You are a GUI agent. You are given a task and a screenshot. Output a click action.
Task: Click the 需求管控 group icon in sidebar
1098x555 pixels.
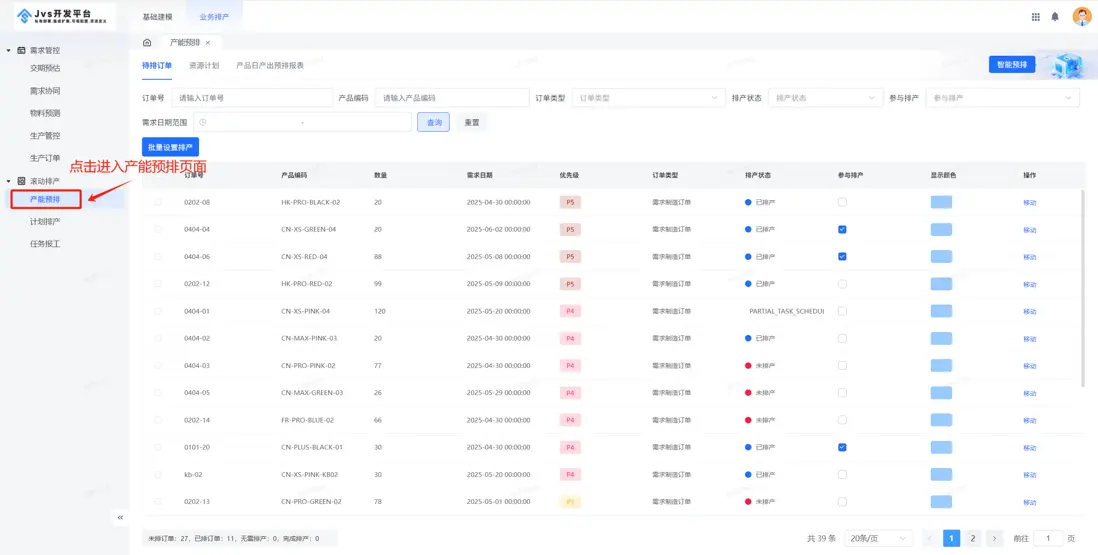21,50
